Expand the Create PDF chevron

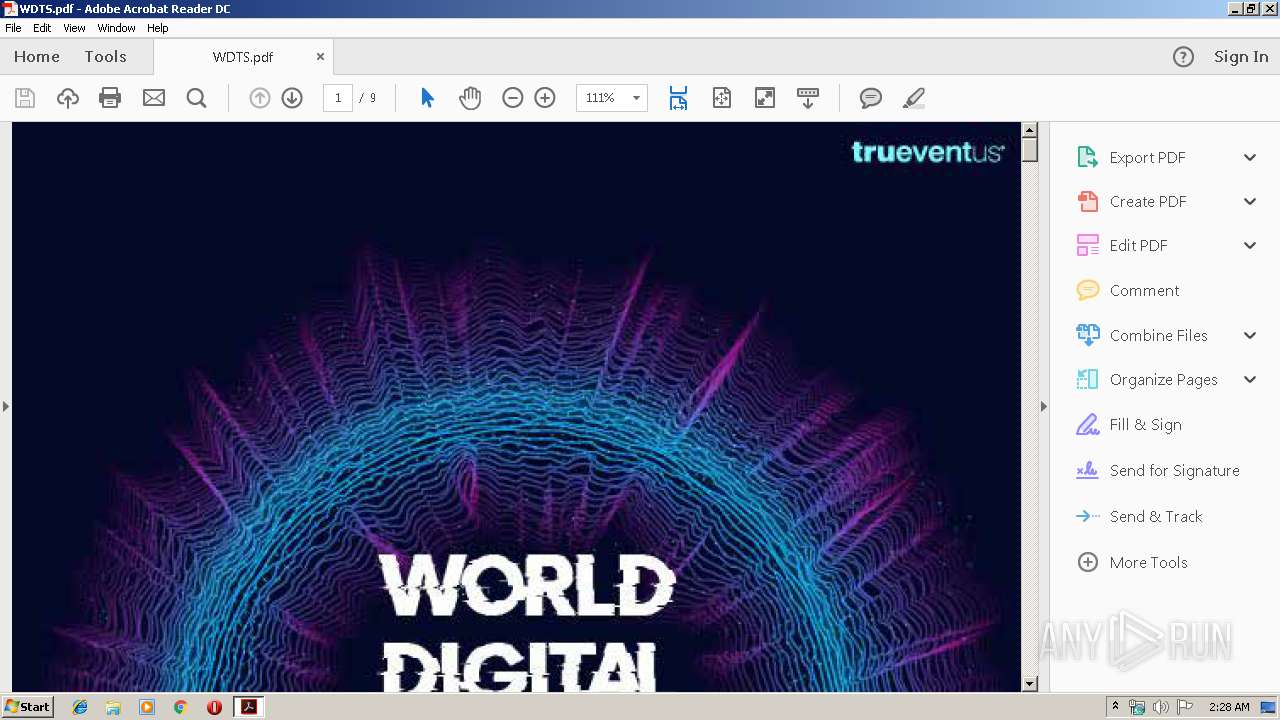coord(1250,202)
